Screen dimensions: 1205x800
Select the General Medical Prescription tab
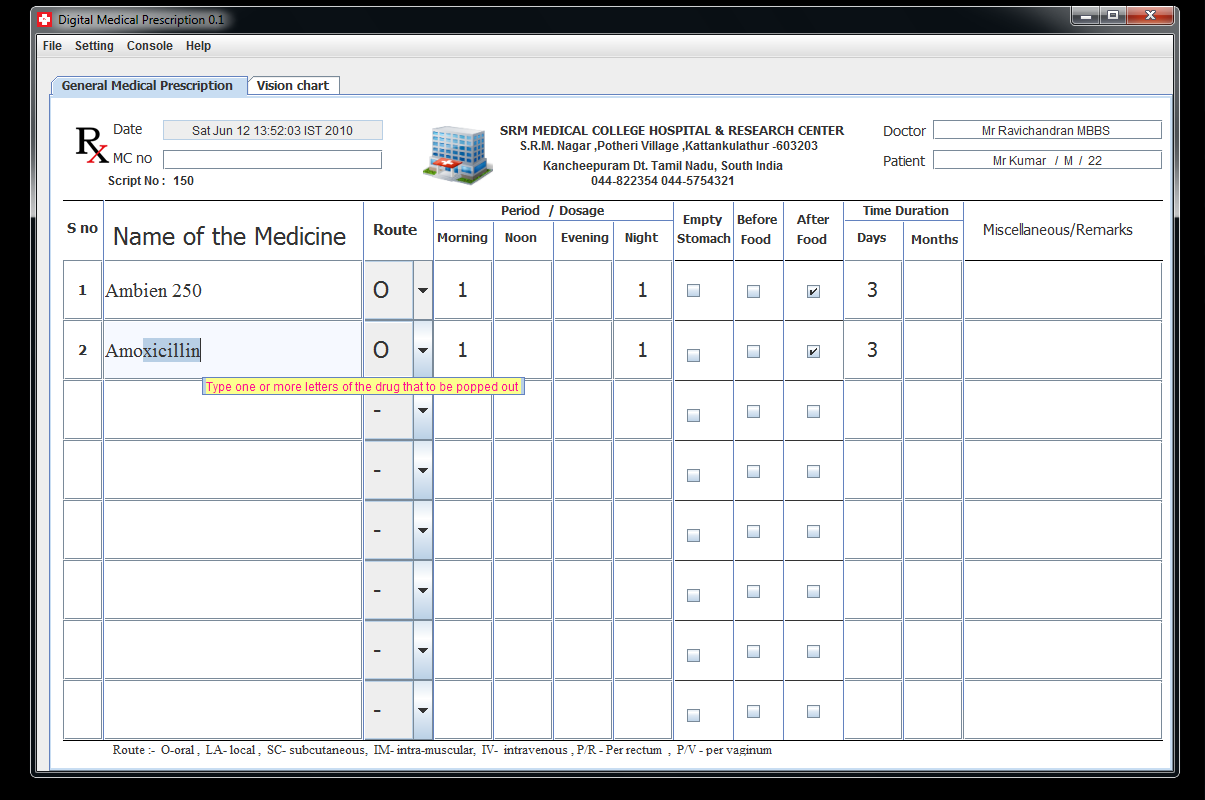point(148,85)
